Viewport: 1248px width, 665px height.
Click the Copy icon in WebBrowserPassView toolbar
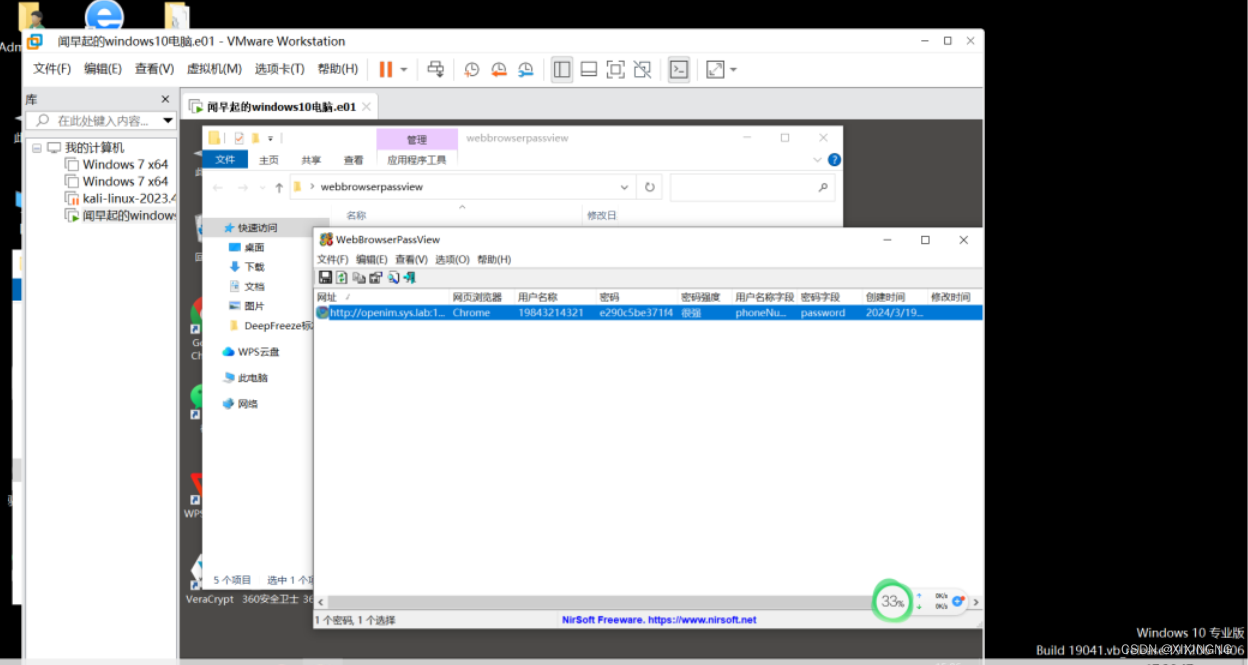pyautogui.click(x=359, y=277)
